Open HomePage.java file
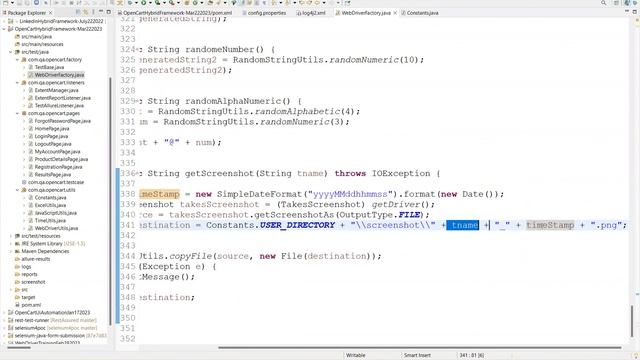640x360 pixels. (49, 129)
